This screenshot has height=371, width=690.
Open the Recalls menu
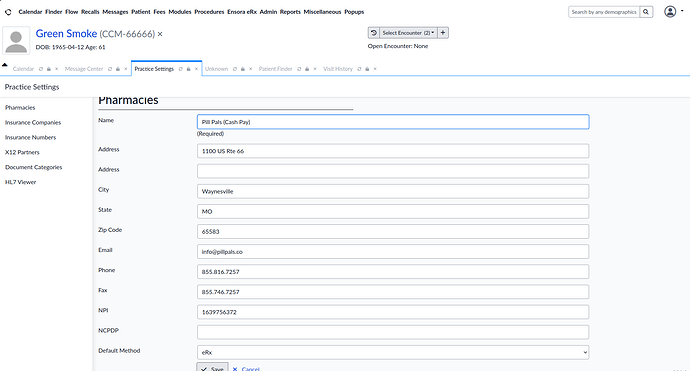(x=90, y=12)
